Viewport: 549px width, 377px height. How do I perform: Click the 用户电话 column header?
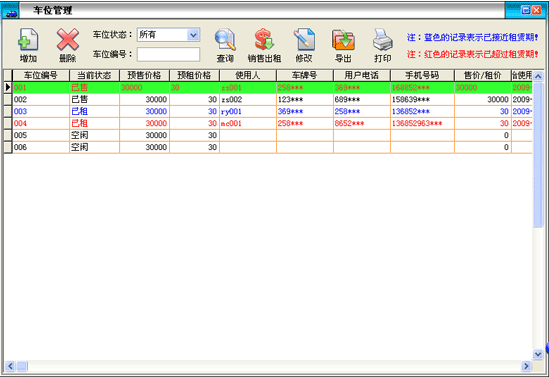pyautogui.click(x=362, y=75)
